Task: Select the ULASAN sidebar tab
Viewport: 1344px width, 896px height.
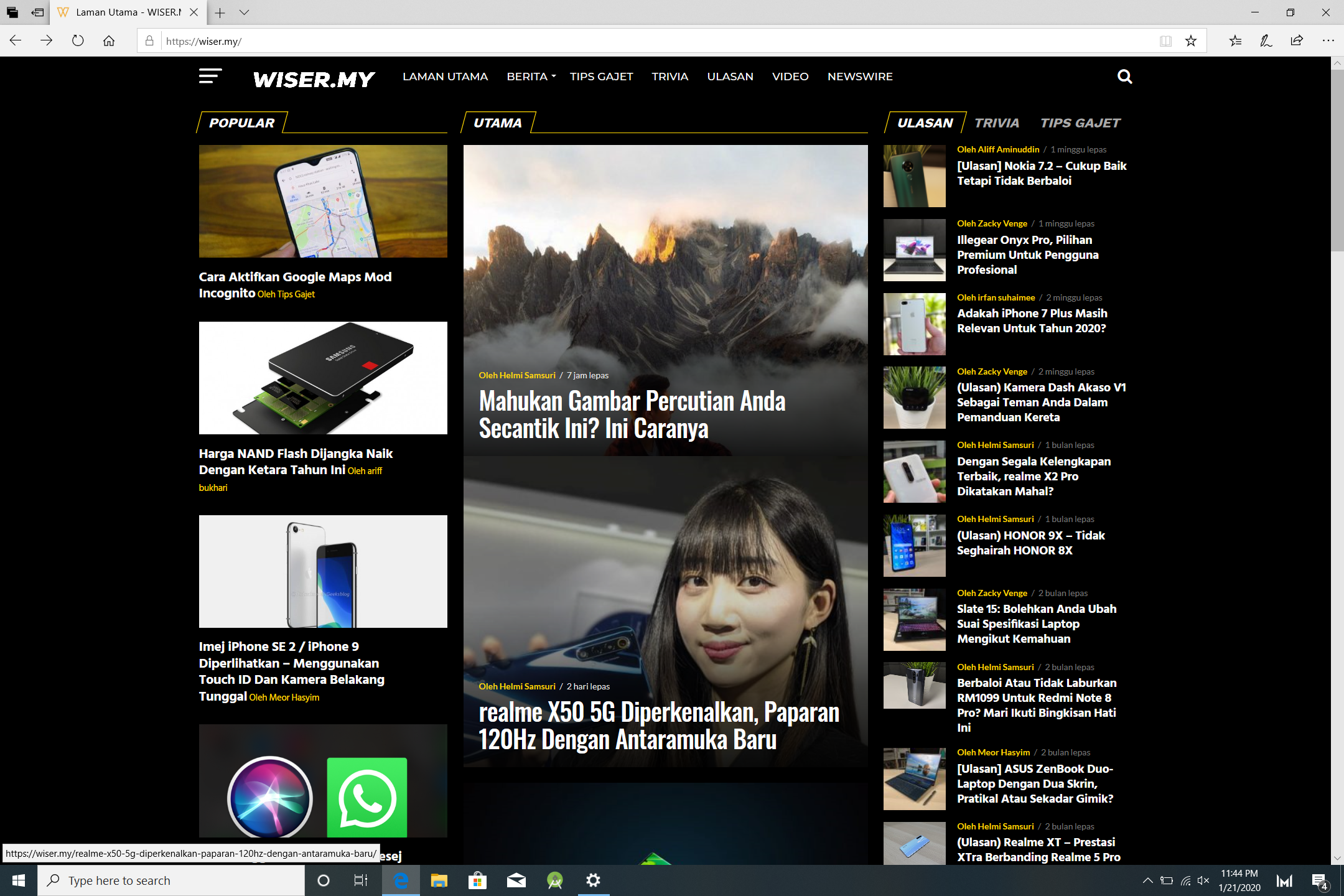Action: [925, 123]
